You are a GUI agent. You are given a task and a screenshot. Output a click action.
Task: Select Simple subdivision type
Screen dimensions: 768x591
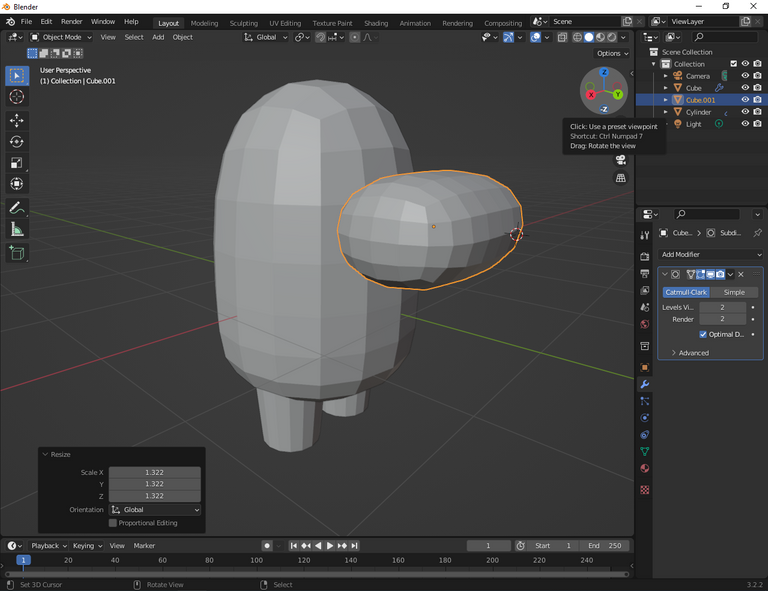pyautogui.click(x=734, y=292)
